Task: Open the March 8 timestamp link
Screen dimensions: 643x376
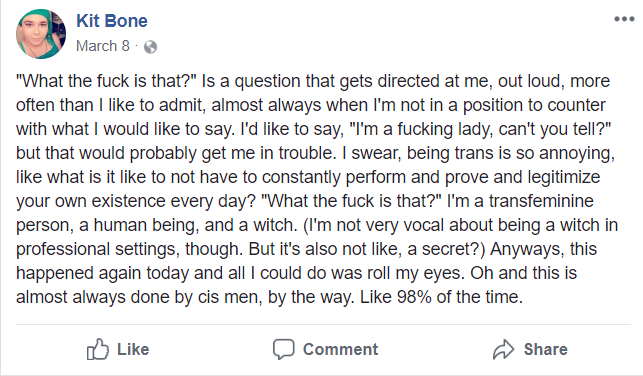Action: [103, 46]
